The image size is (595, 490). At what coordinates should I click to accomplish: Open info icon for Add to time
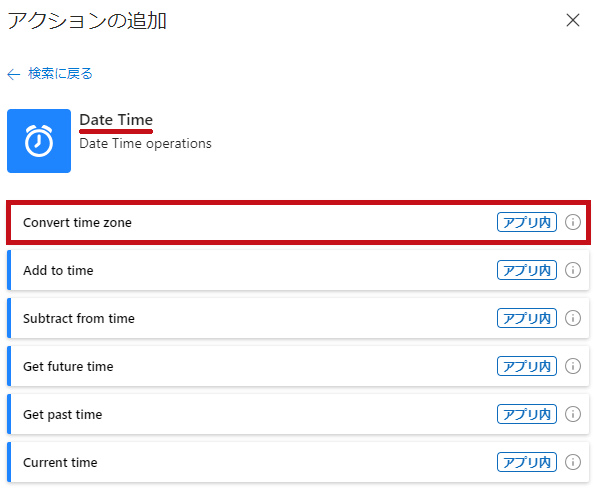coord(573,270)
